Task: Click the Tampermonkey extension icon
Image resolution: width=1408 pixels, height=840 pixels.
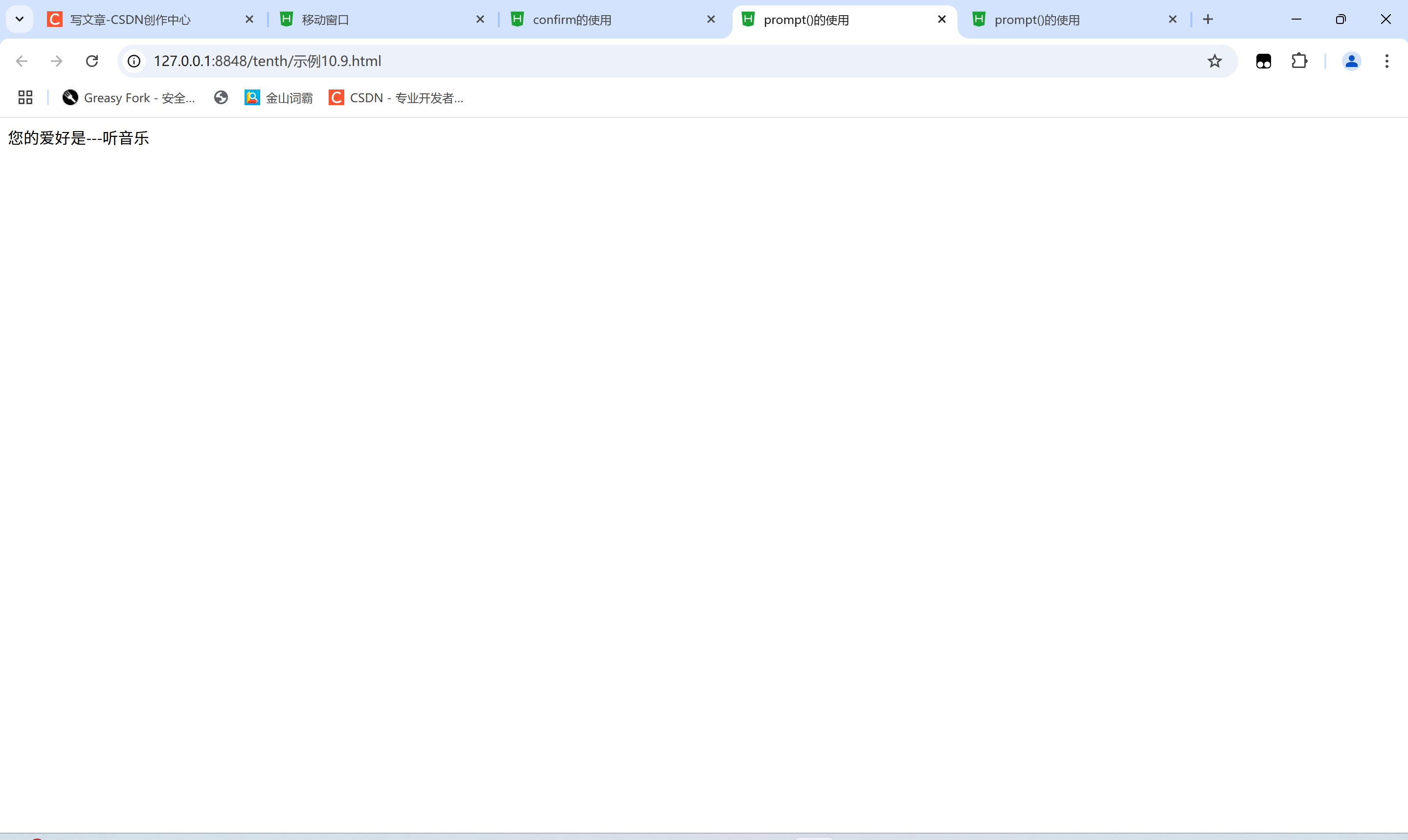Action: point(1263,61)
